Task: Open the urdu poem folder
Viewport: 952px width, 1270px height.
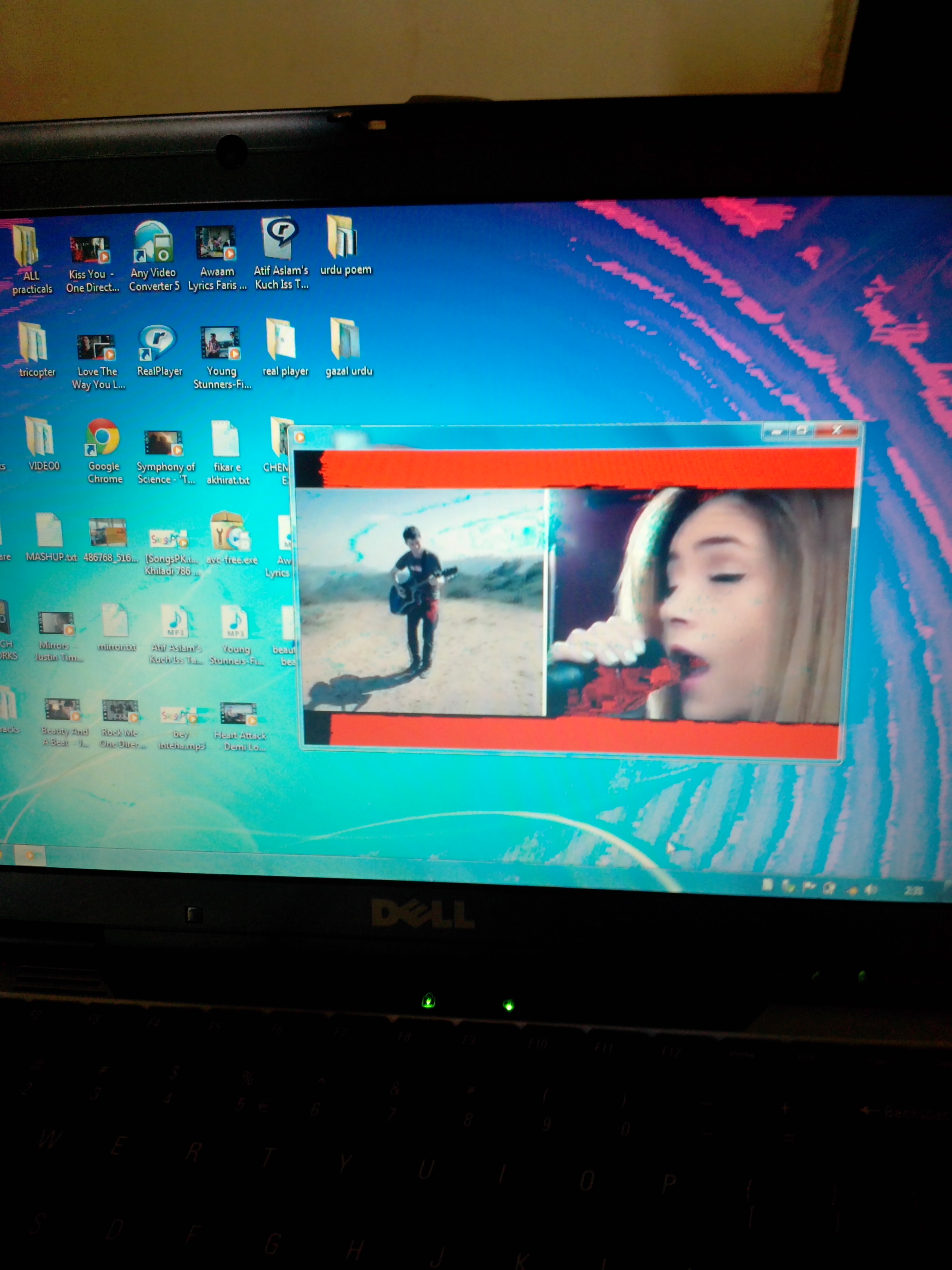Action: pyautogui.click(x=345, y=245)
